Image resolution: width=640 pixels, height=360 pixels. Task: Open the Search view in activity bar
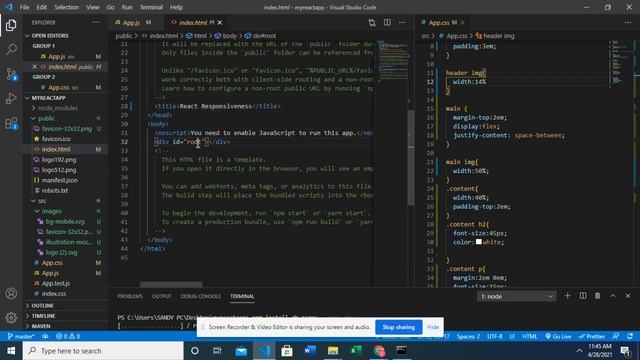[11, 49]
